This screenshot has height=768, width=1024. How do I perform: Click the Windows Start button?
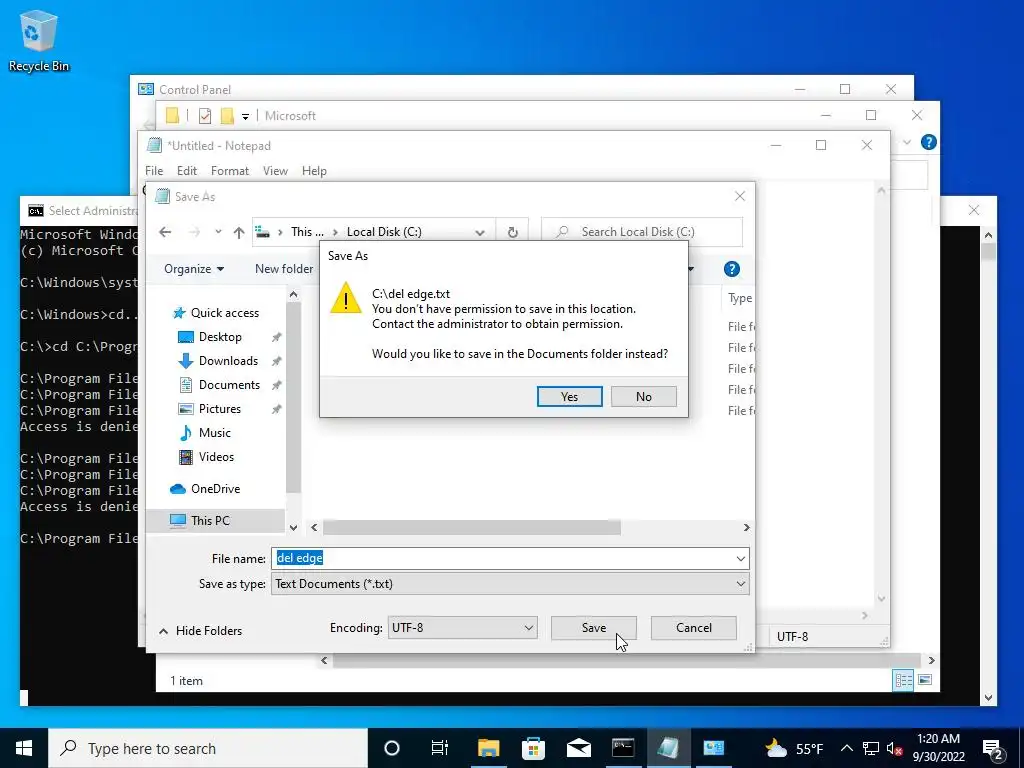pyautogui.click(x=24, y=748)
